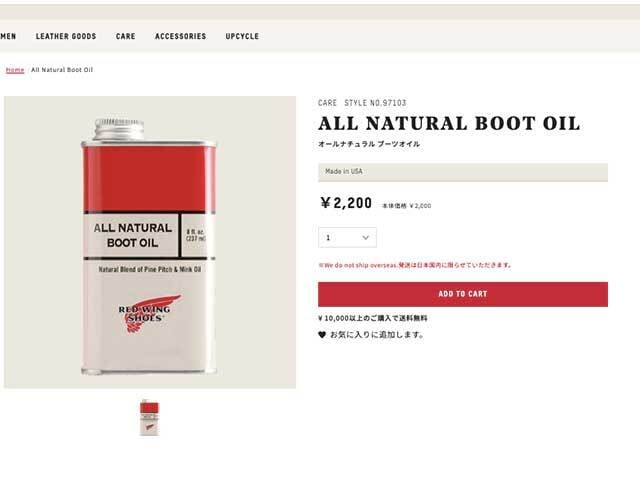Image resolution: width=640 pixels, height=480 pixels.
Task: Click the Made in USA banner
Action: coord(463,172)
